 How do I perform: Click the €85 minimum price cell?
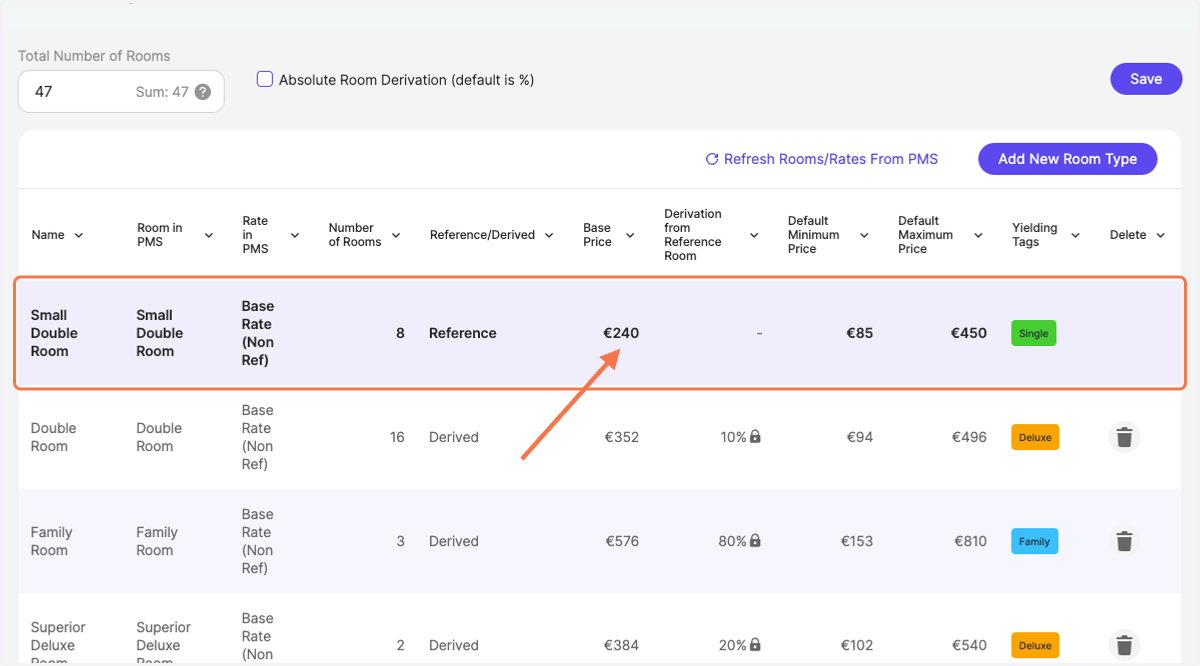click(860, 333)
